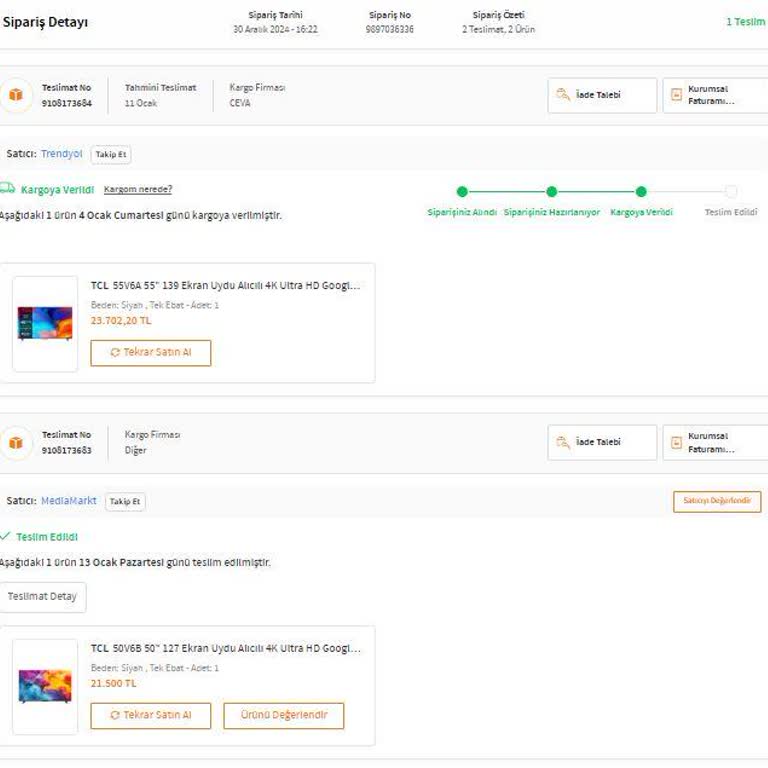Screen dimensions: 768x768
Task: Open İade Talebi for the CEVA delivery
Action: click(602, 95)
